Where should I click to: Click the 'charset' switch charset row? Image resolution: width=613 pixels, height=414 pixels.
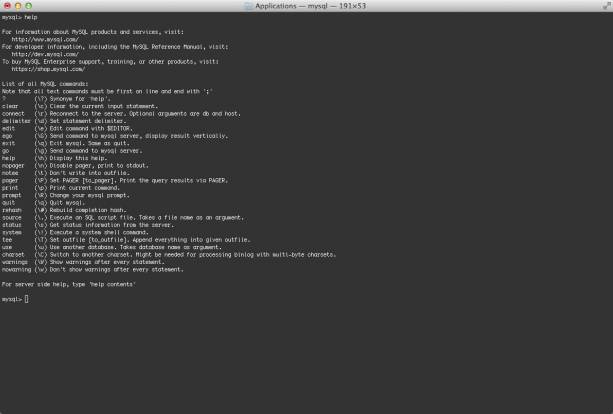[169, 255]
